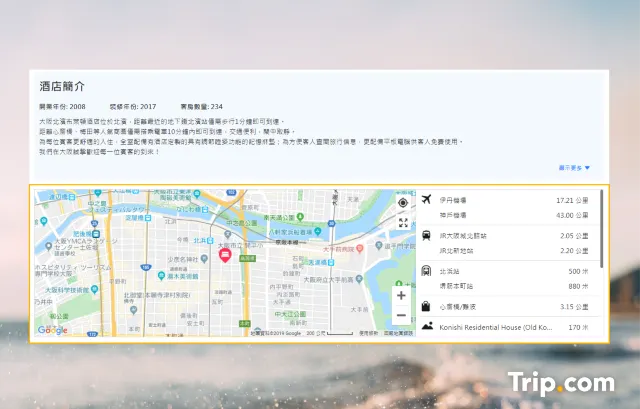Screen dimensions: 640x409
Task: Click the nearby places list scrollbar
Action: 602,229
